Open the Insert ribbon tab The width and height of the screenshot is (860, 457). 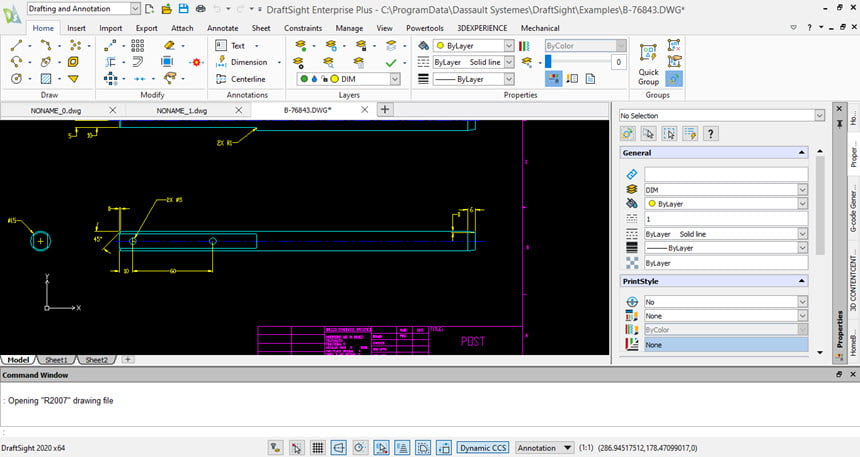tap(76, 28)
